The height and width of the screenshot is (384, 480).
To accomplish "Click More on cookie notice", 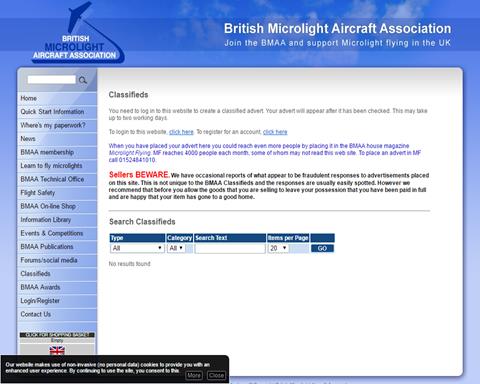I will pyautogui.click(x=194, y=376).
